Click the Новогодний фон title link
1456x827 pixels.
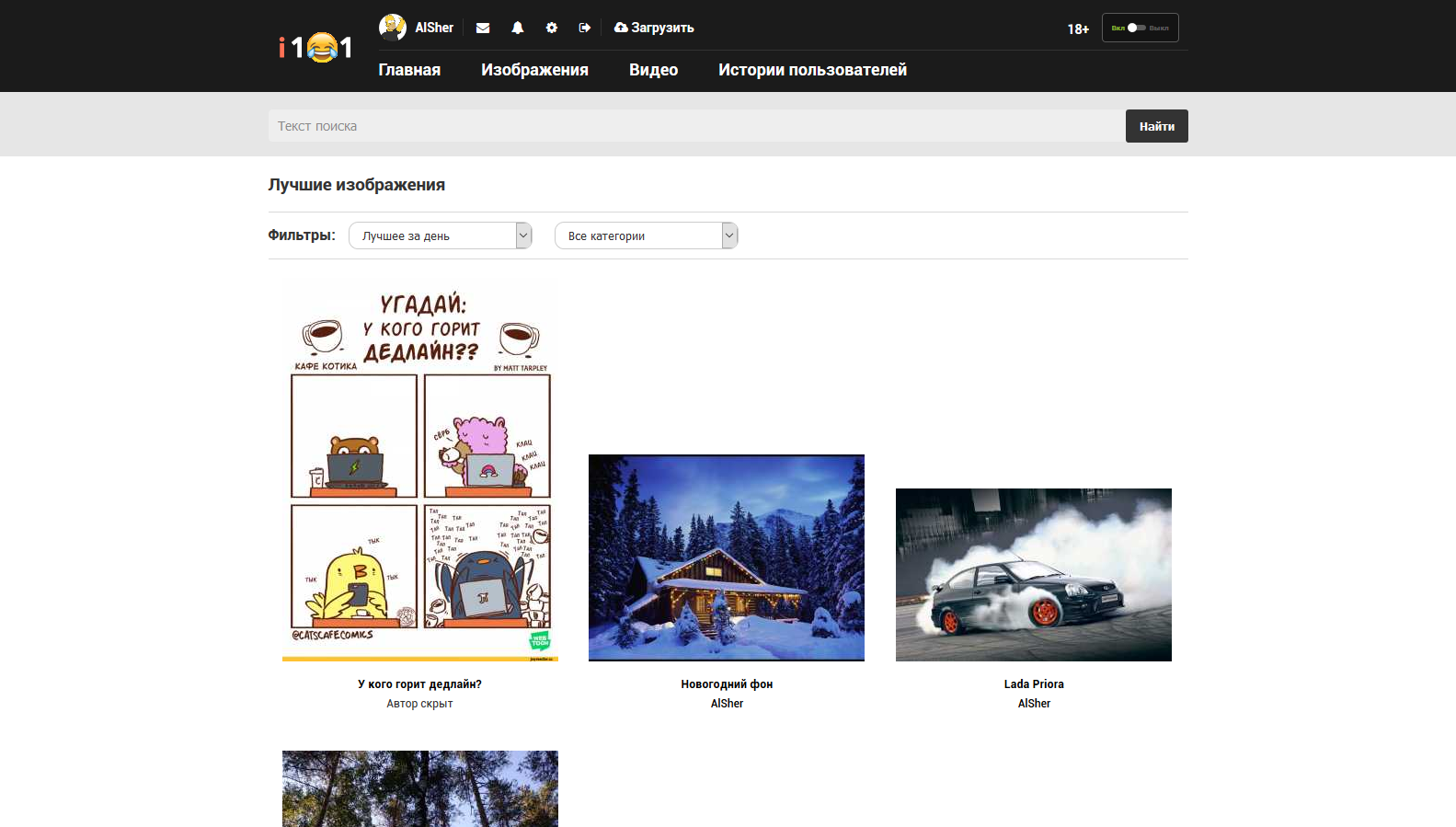click(x=727, y=684)
